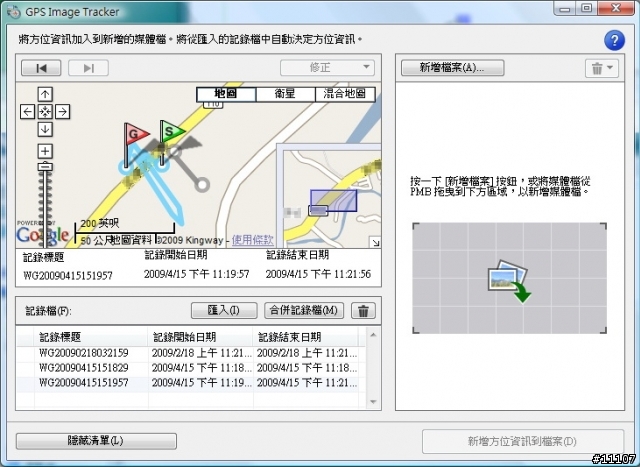Click the 新增檔案(A)... button
Screen dimensions: 640x467
(x=453, y=68)
